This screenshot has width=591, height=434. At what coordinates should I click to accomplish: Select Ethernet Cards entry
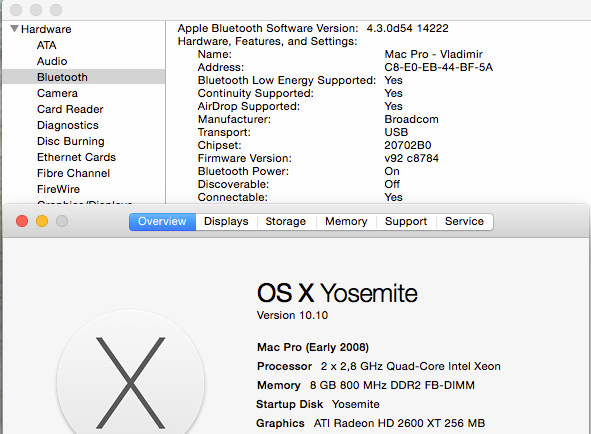click(77, 157)
